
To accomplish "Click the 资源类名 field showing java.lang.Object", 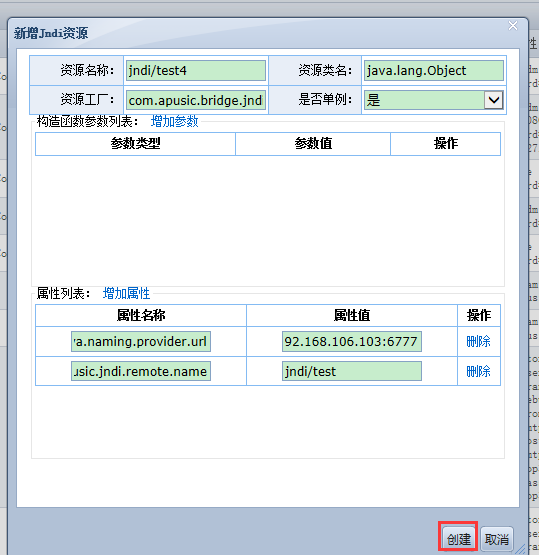I will pyautogui.click(x=434, y=70).
